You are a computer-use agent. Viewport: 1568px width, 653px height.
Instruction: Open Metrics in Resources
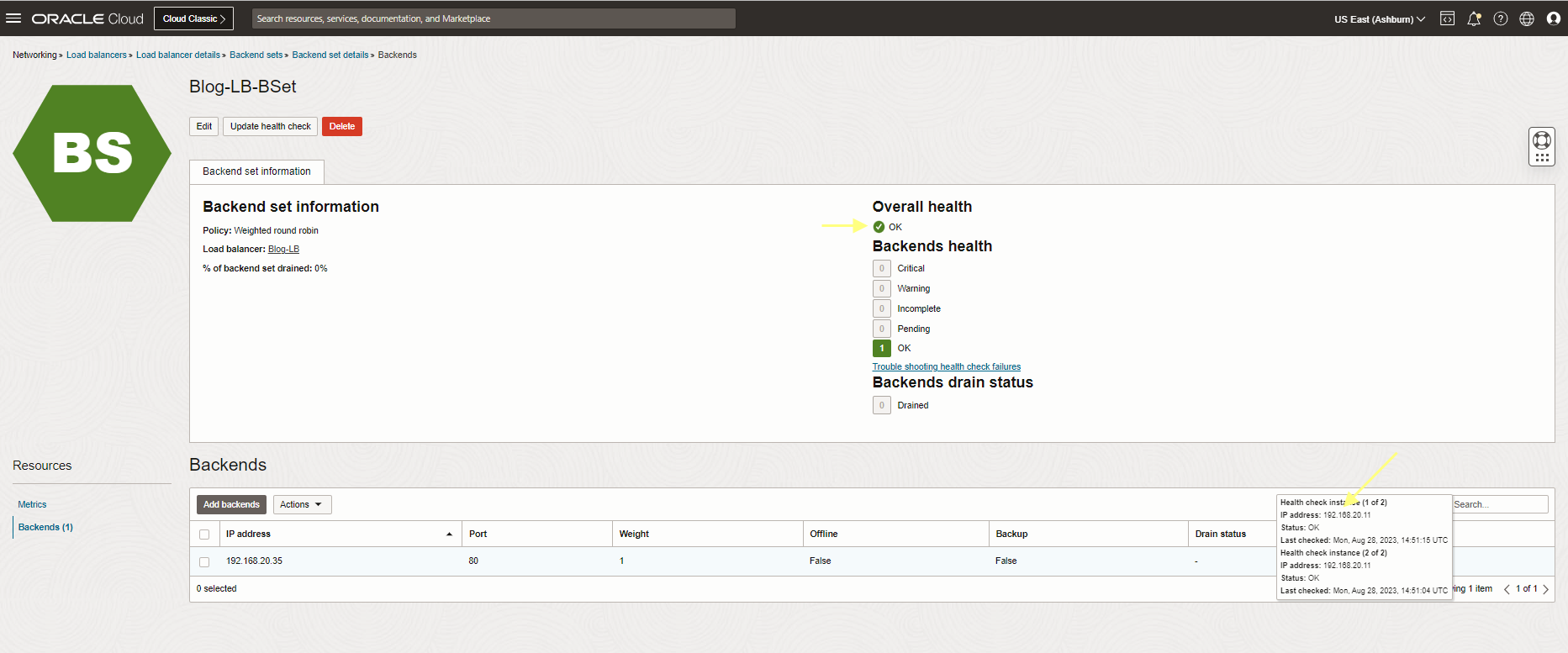32,504
